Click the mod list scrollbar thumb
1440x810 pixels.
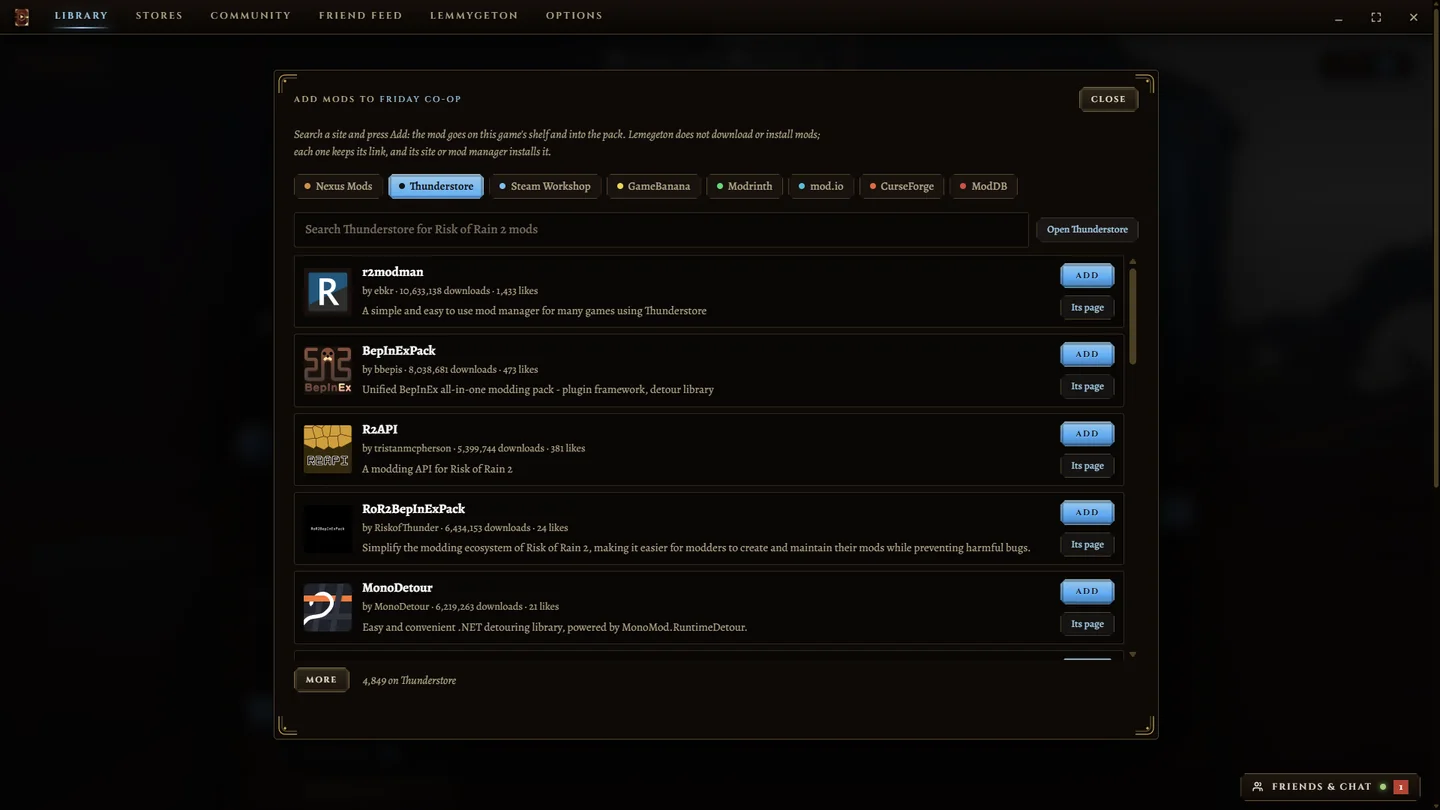(x=1132, y=316)
